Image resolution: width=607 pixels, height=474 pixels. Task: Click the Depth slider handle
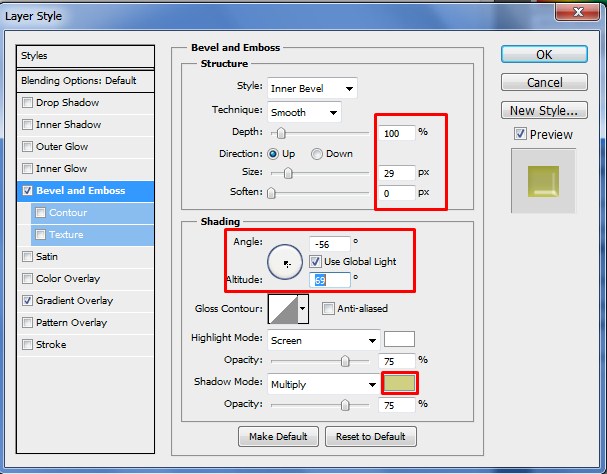click(x=281, y=133)
